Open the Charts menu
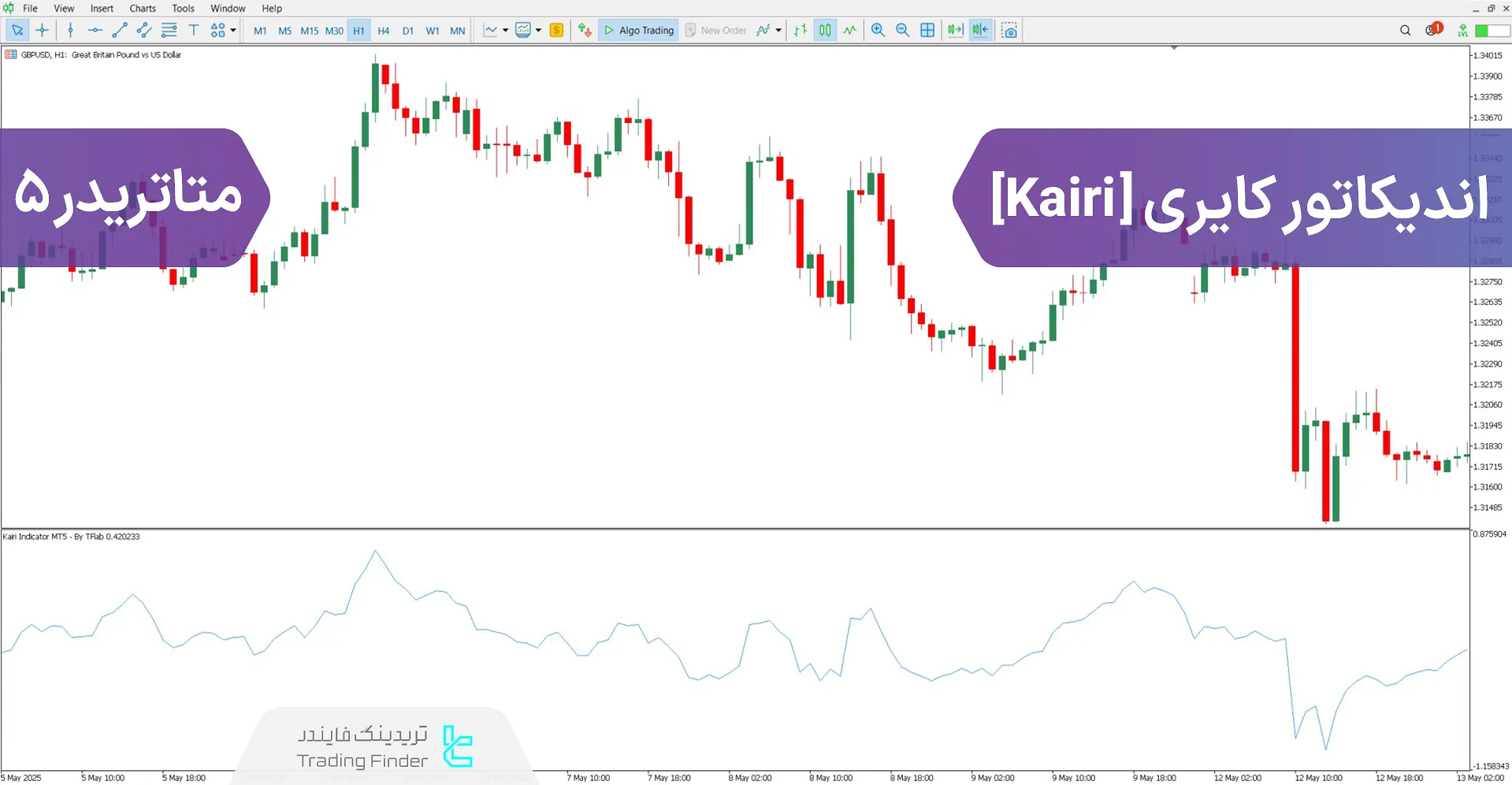Screen dimensions: 1512x785 pyautogui.click(x=142, y=8)
